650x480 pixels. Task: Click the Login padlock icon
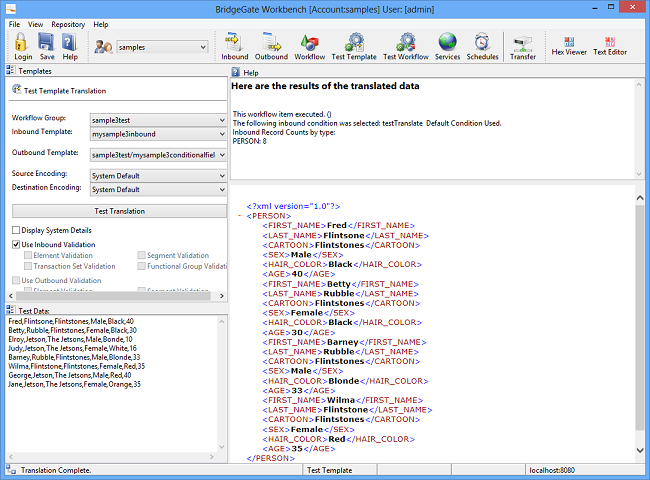pos(22,42)
